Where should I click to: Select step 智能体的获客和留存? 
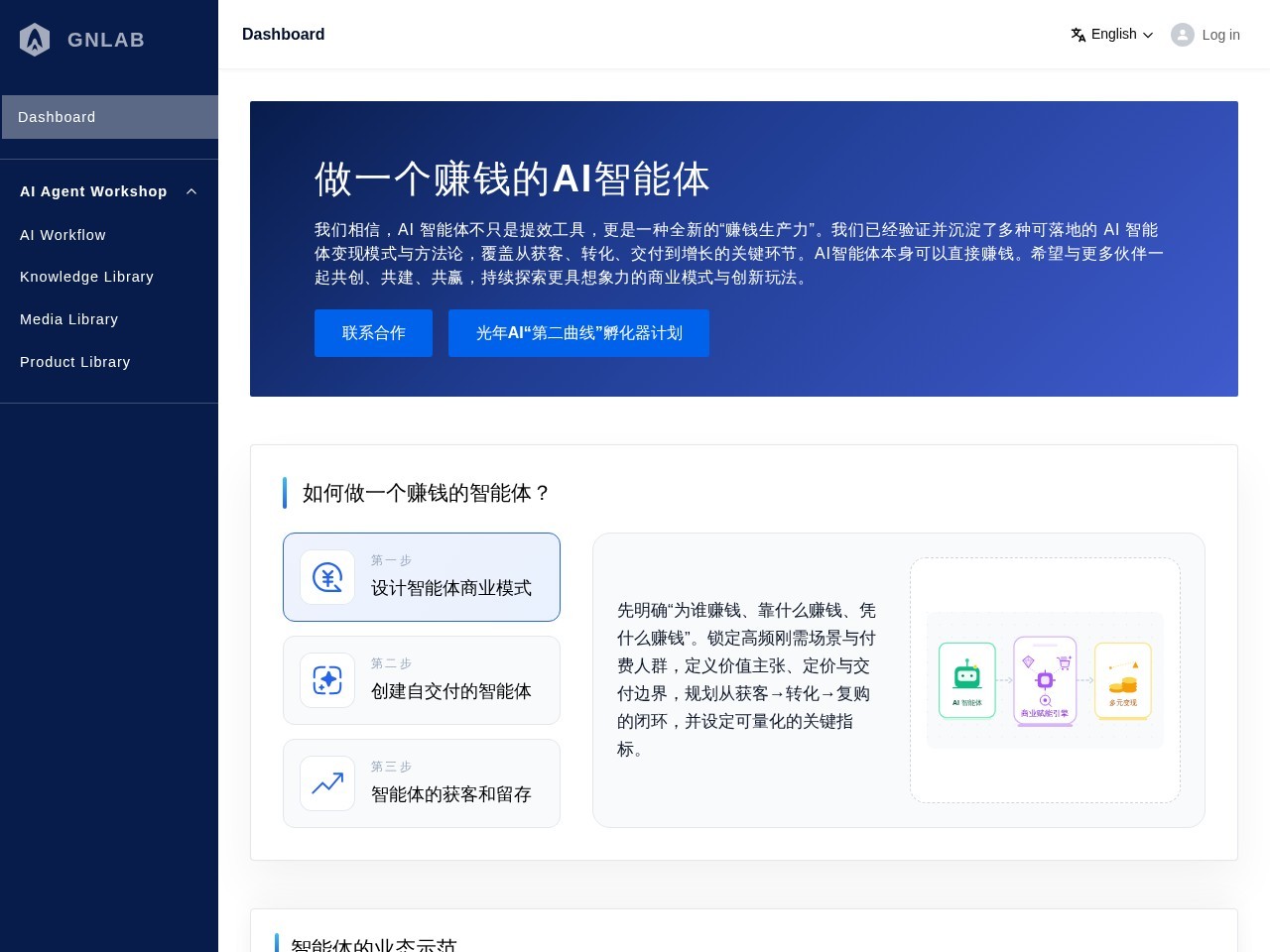pyautogui.click(x=422, y=783)
